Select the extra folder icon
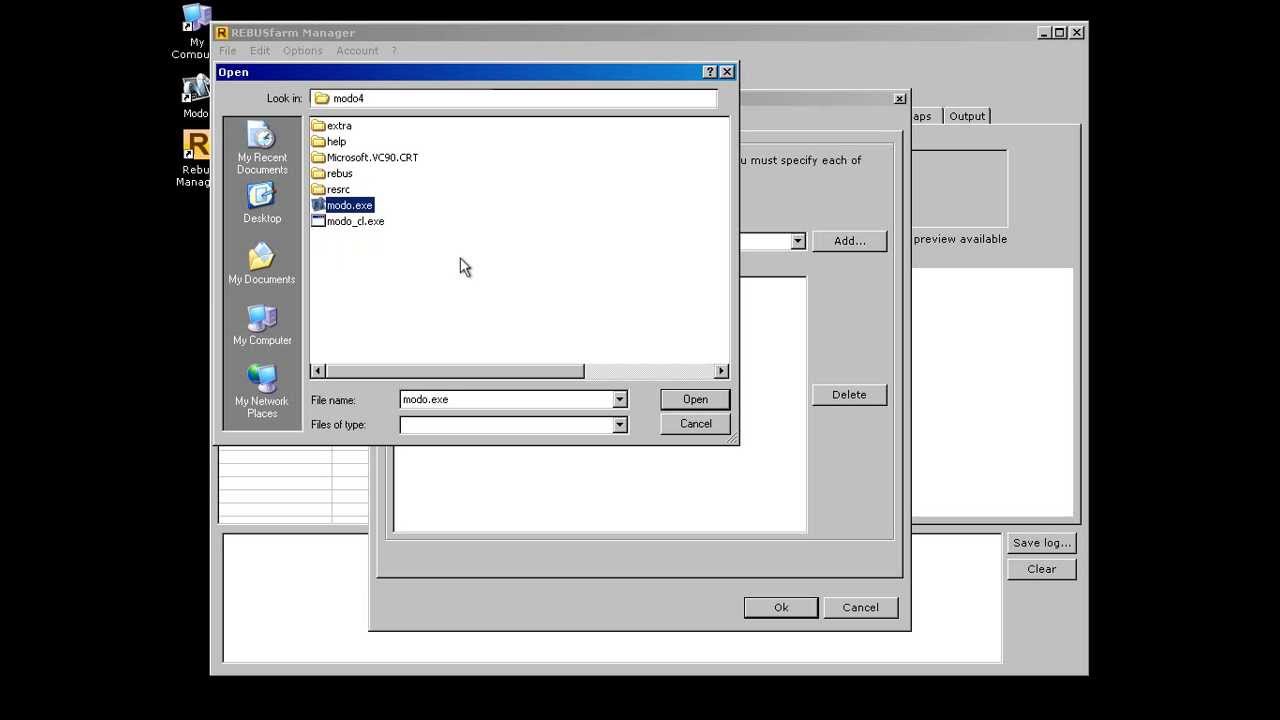Screen dimensions: 1280x720 318,126
